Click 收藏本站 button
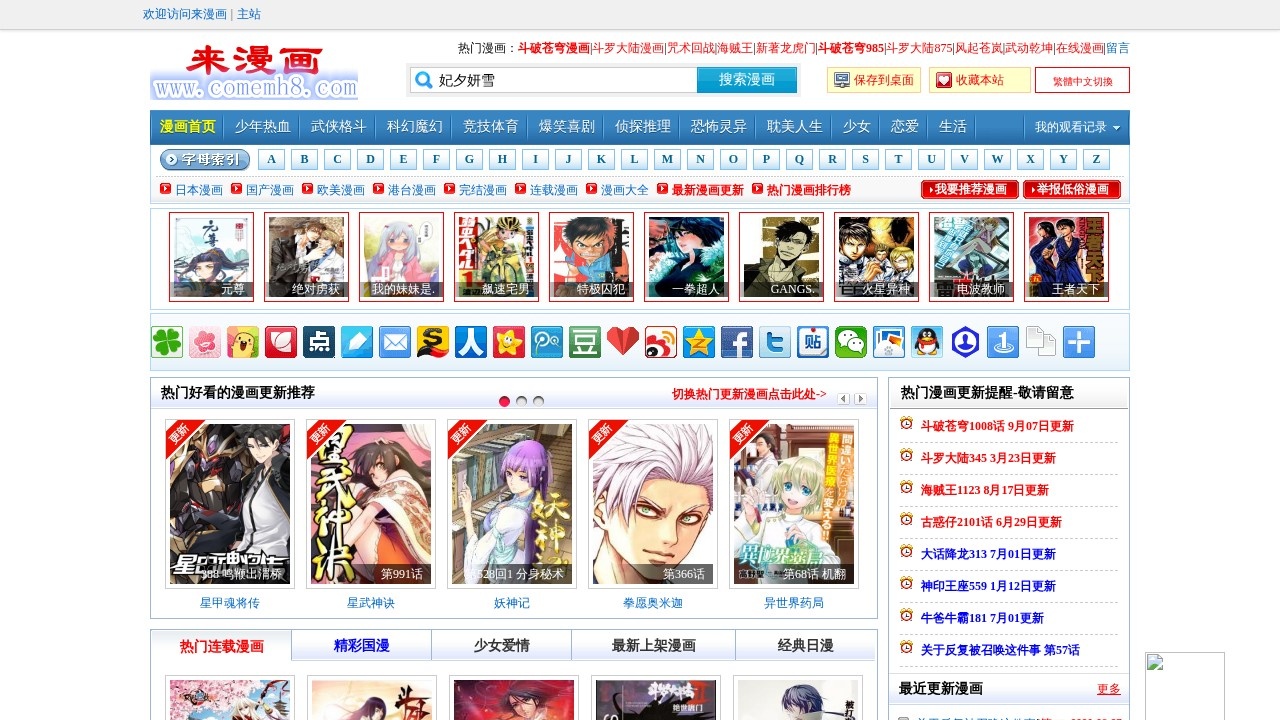The width and height of the screenshot is (1280, 720). point(980,80)
